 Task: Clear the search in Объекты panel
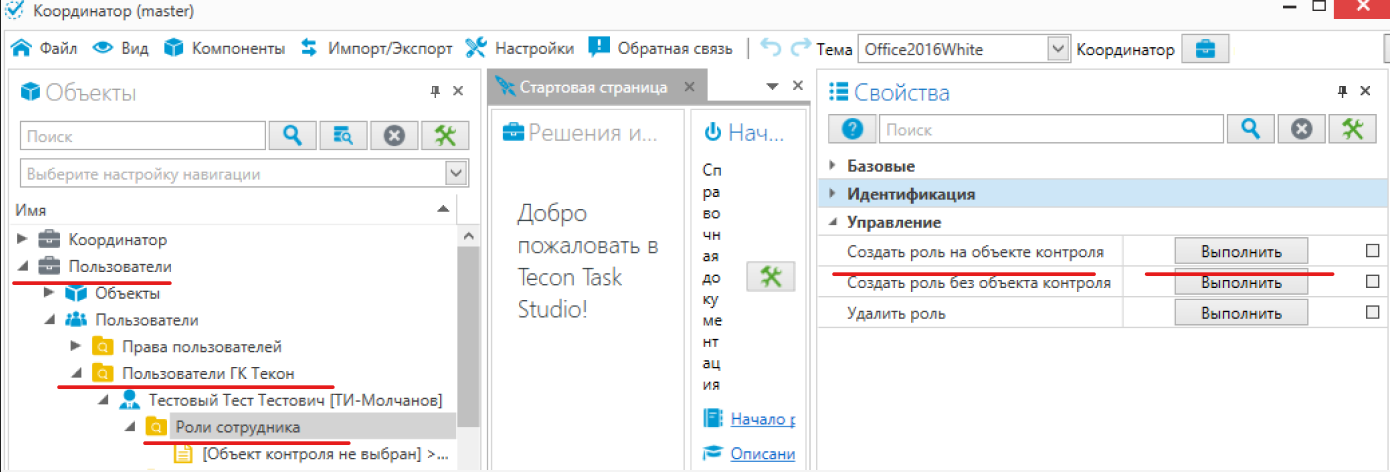tap(394, 136)
